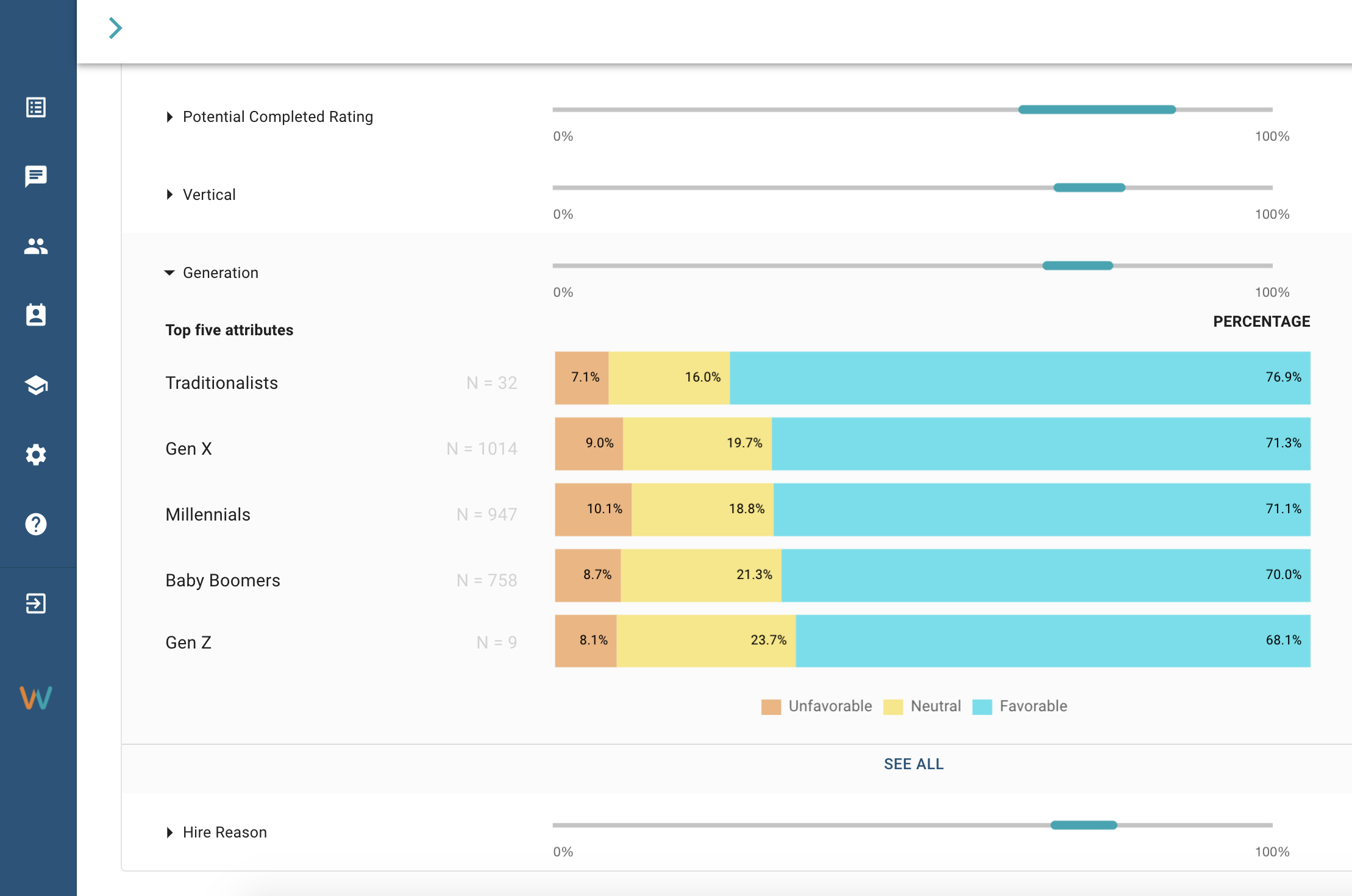The width and height of the screenshot is (1352, 896).
Task: Click Traditionalists favorable 76.9% bar segment
Action: [1019, 378]
